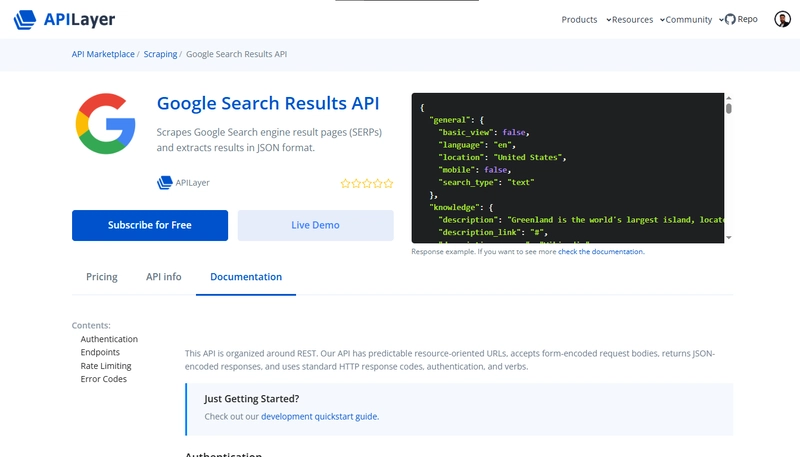Open check the documentation link
Viewport: 800px width, 457px height.
click(601, 251)
